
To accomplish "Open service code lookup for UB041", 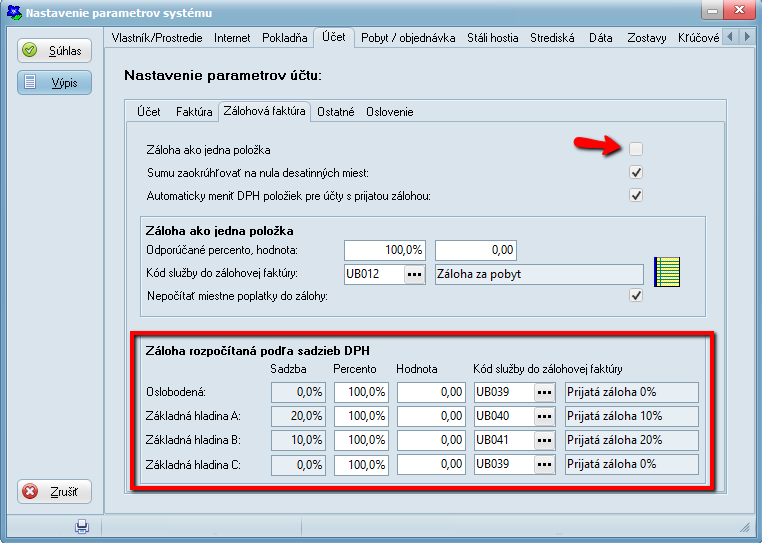I will [545, 440].
